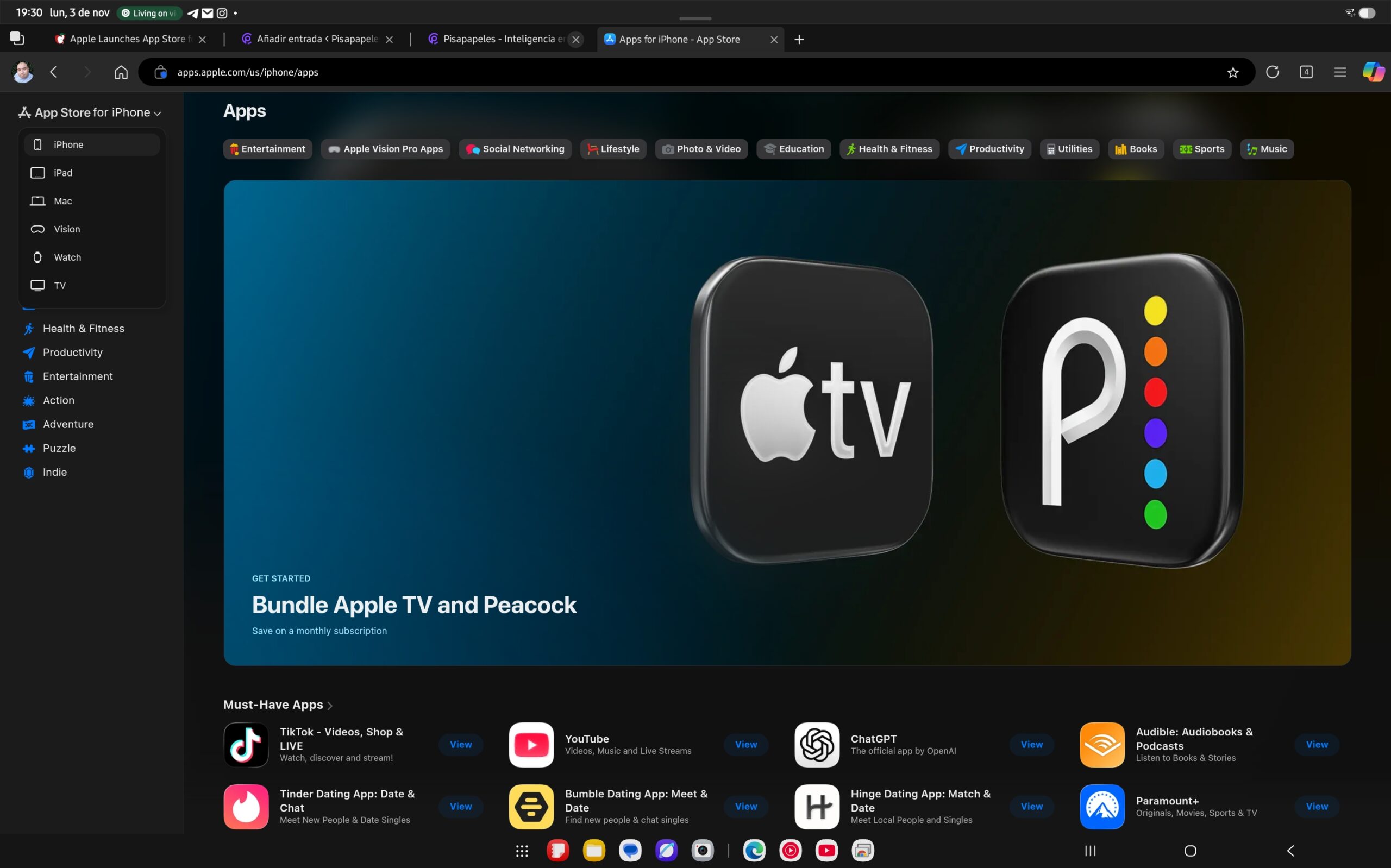Open the tab counter showing 4 tabs
The height and width of the screenshot is (868, 1391).
[x=1306, y=72]
